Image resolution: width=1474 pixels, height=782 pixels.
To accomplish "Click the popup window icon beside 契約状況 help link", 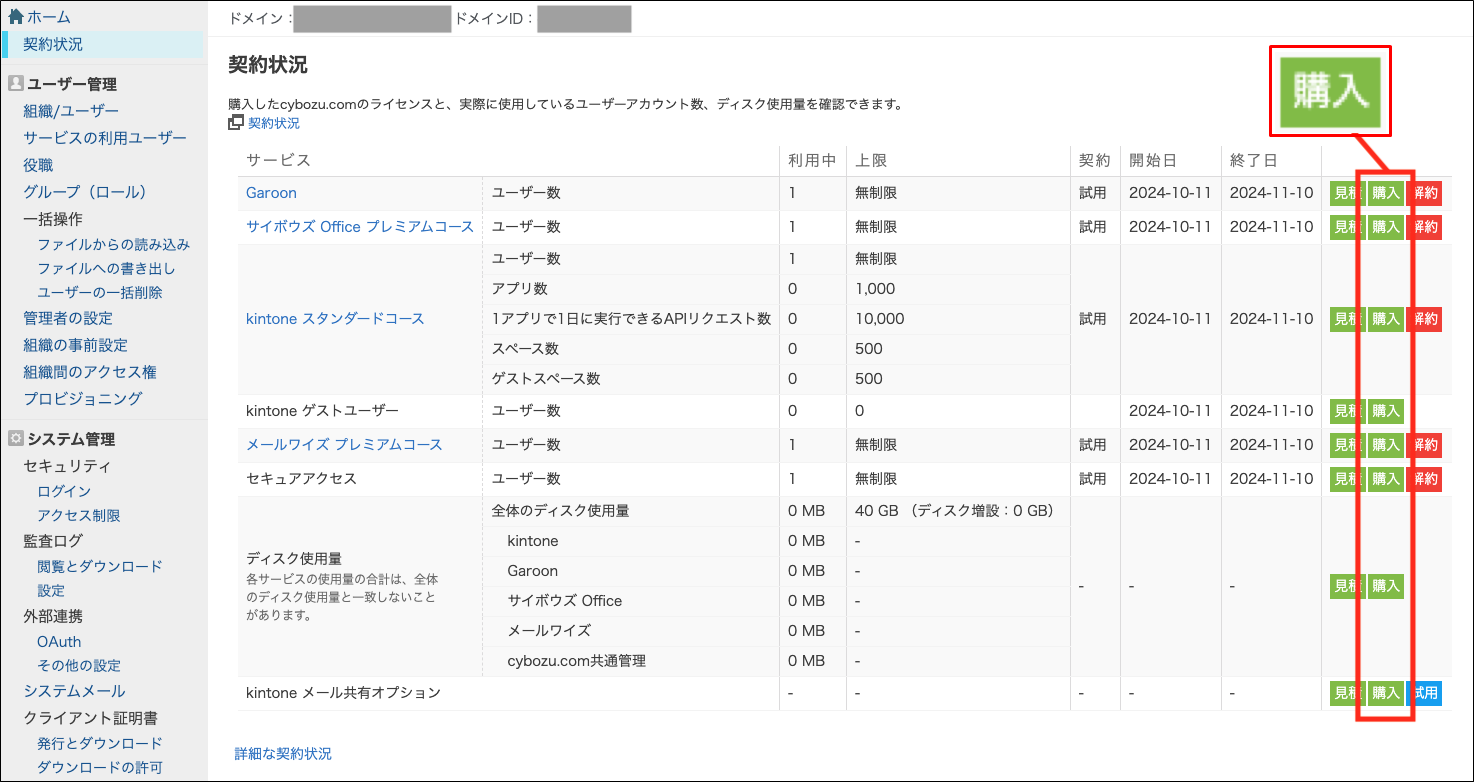I will (x=236, y=123).
